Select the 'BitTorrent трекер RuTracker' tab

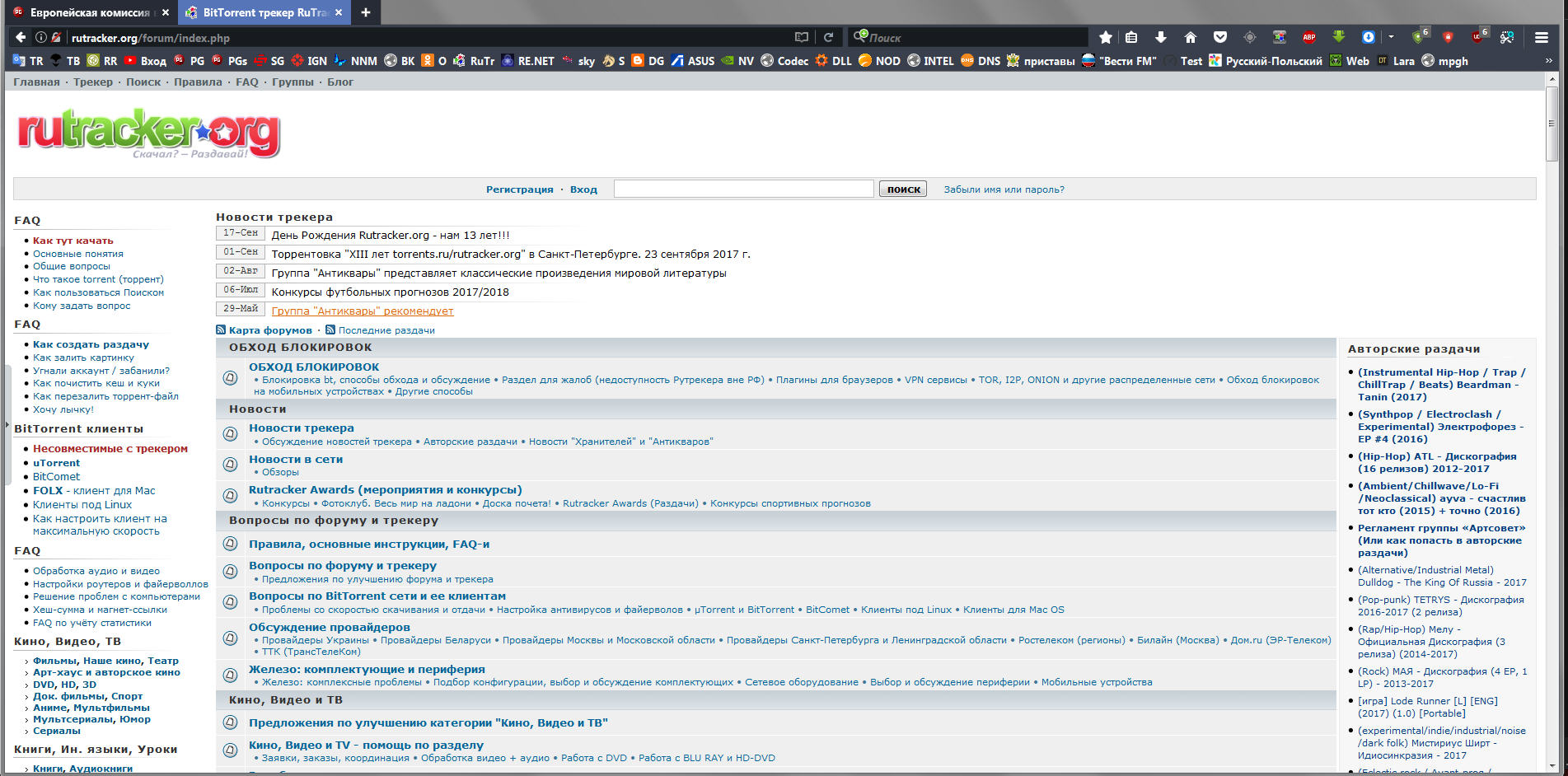point(264,12)
